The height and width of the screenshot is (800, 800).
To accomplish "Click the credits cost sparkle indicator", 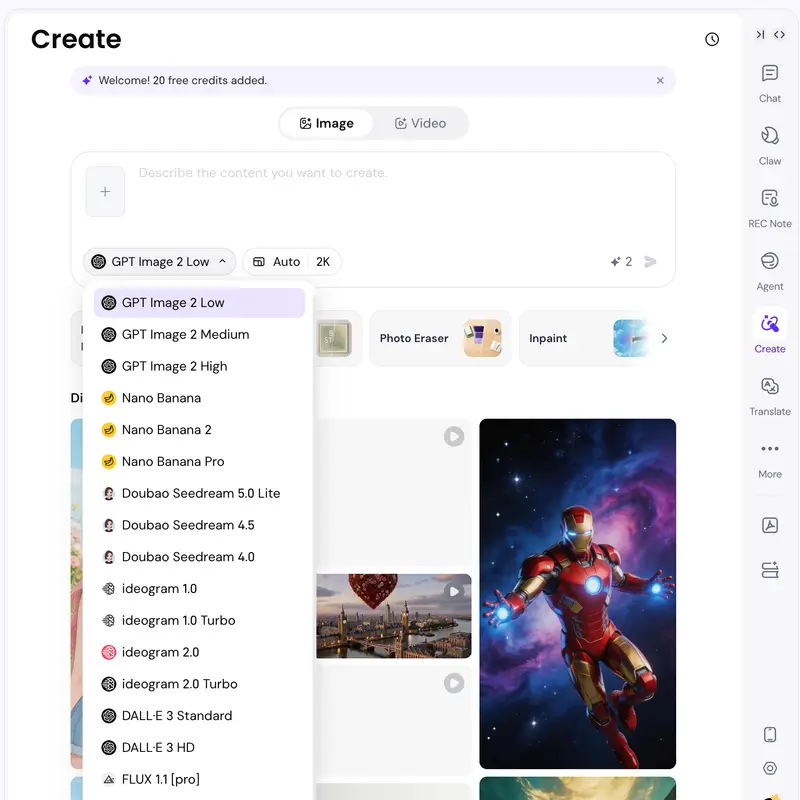I will [621, 262].
